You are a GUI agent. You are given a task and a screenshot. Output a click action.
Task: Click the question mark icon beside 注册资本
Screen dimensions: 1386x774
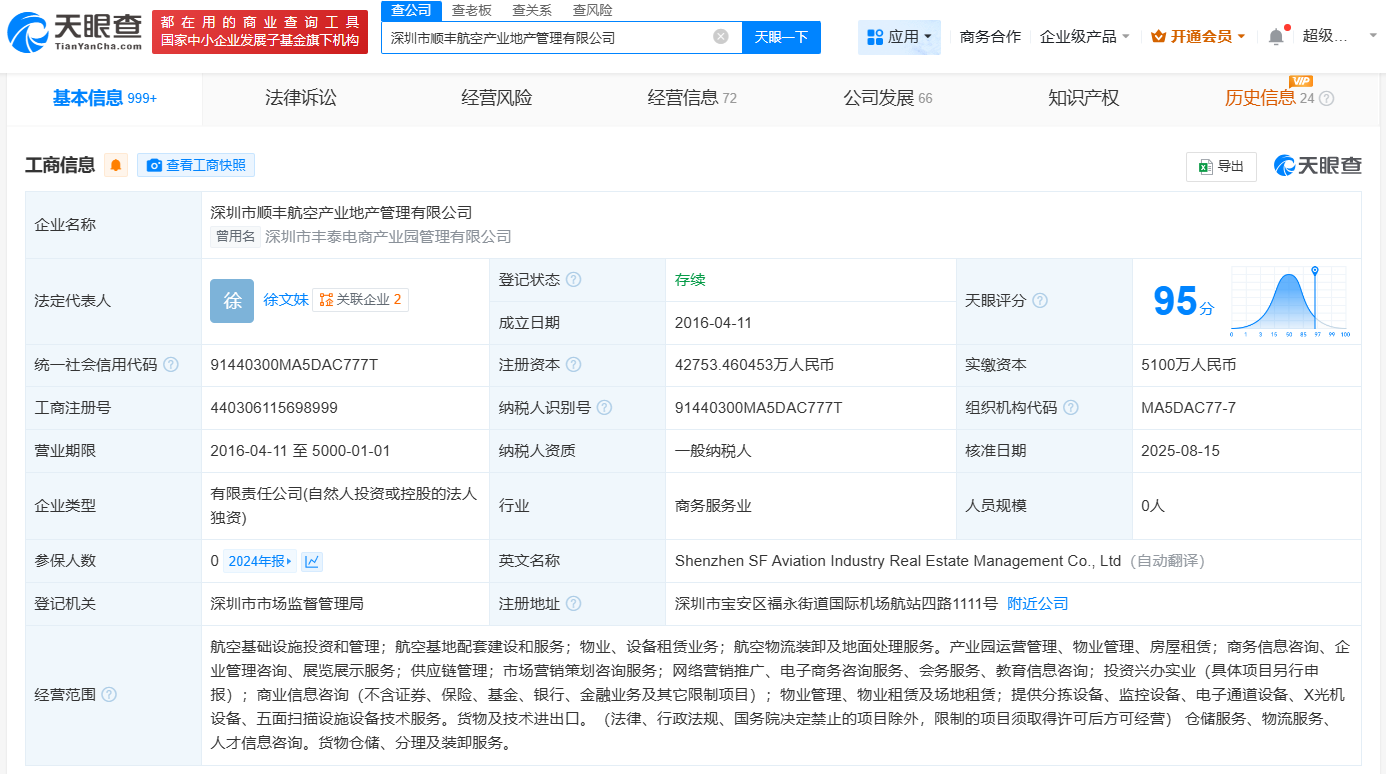tap(575, 364)
